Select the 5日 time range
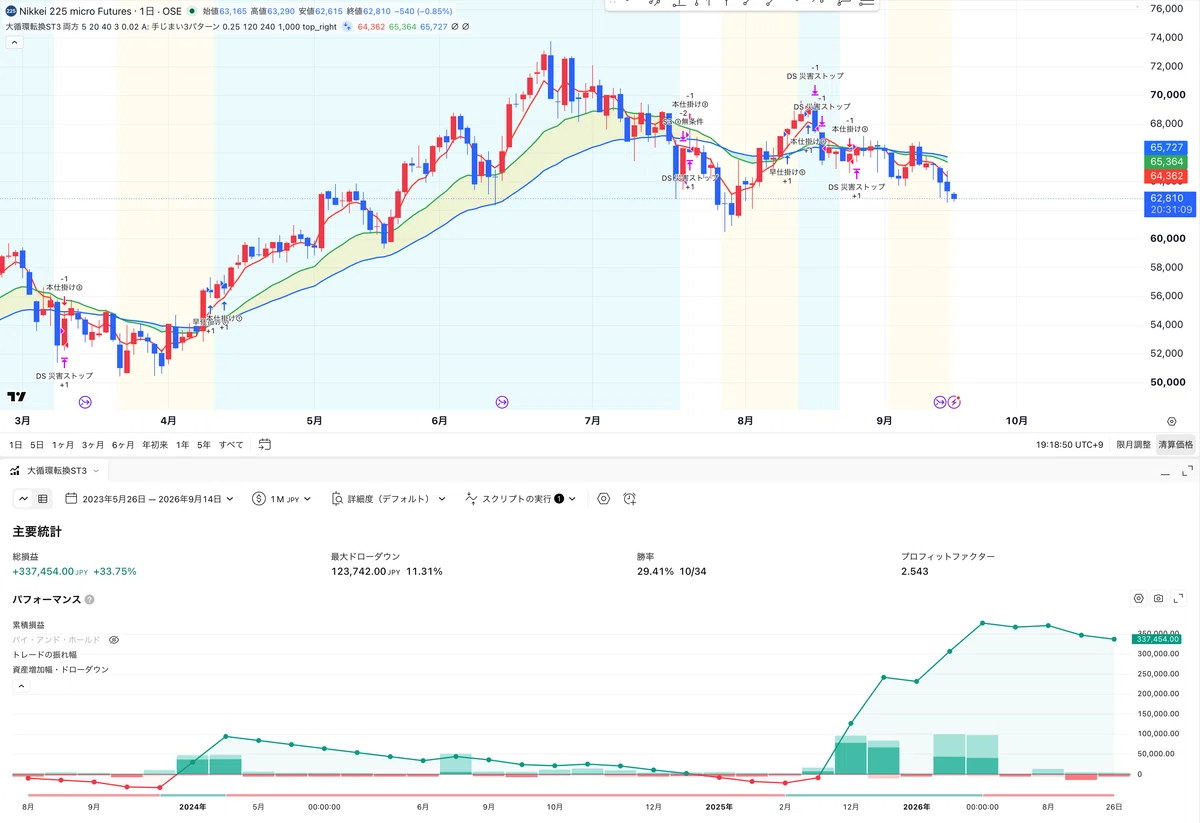The width and height of the screenshot is (1200, 823). coord(37,444)
